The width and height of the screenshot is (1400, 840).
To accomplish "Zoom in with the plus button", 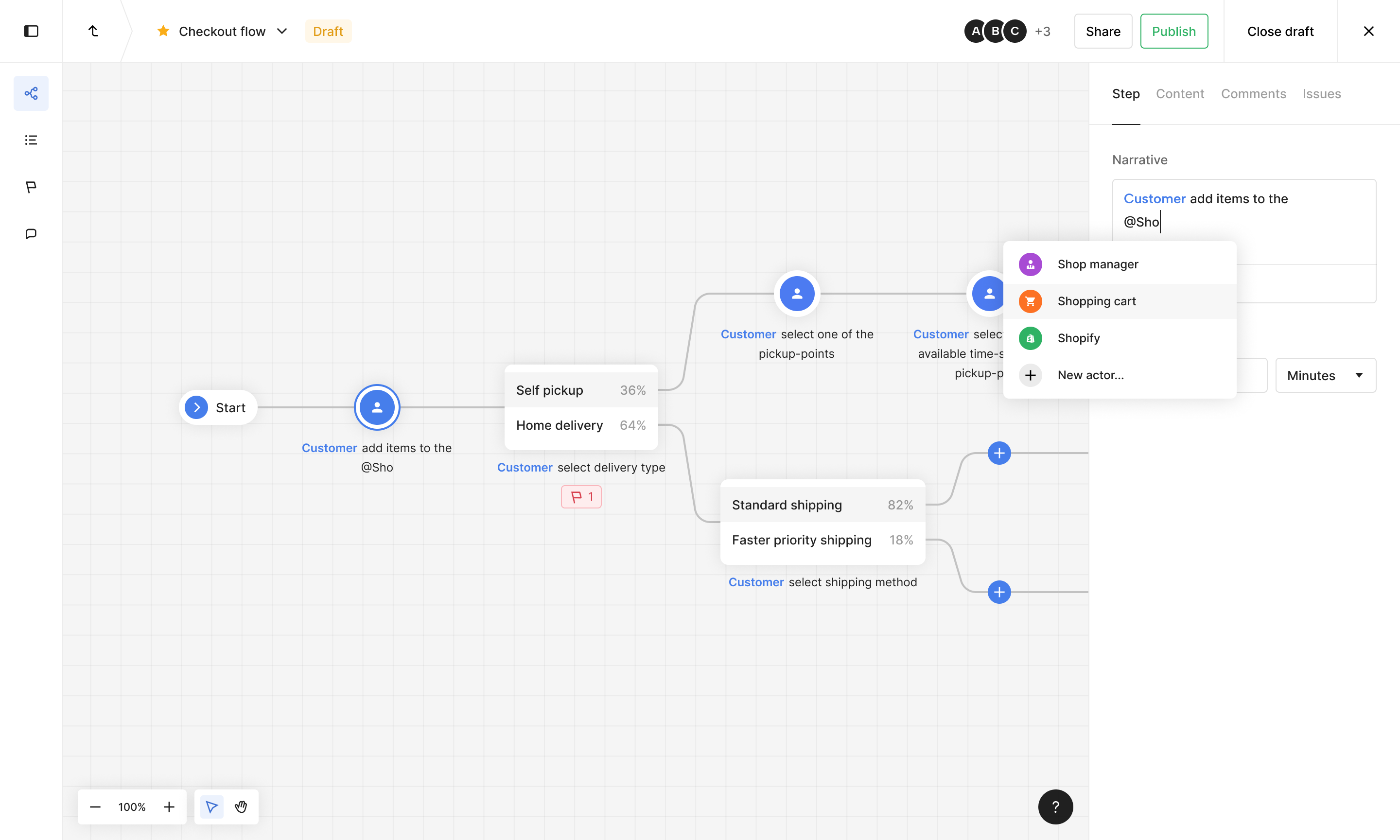I will click(x=169, y=806).
